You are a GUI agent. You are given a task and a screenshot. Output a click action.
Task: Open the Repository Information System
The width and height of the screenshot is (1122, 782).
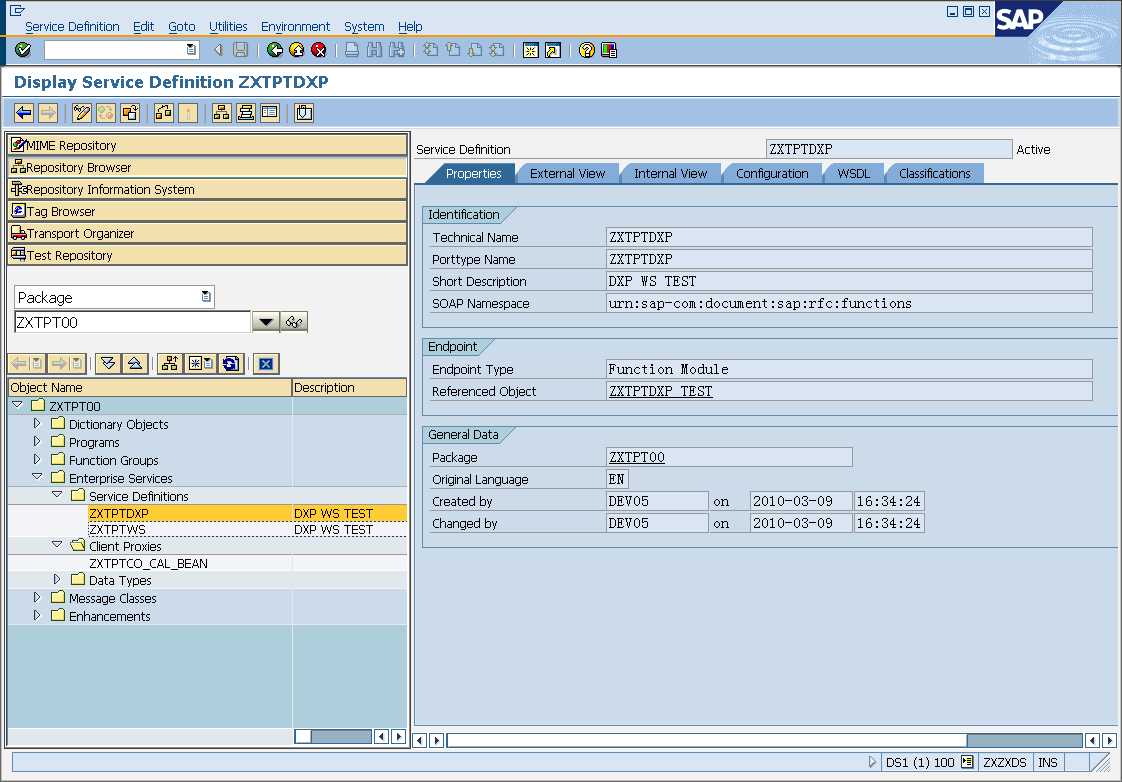208,189
